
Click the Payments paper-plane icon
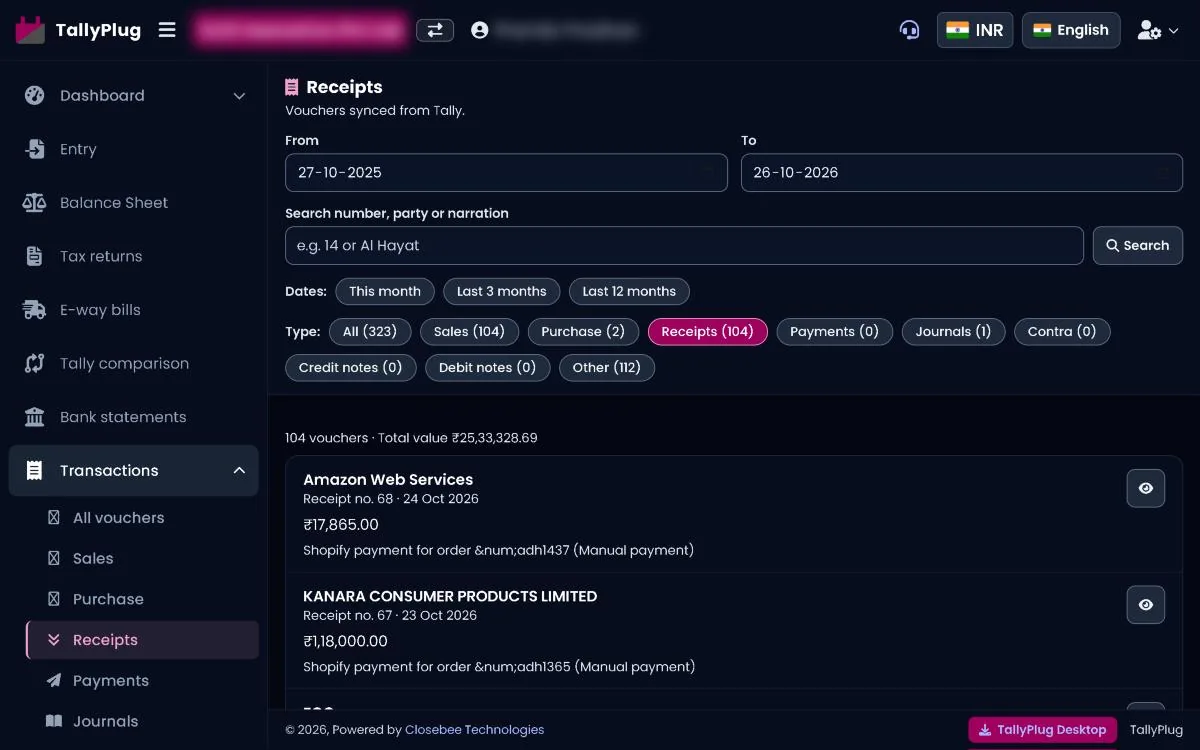[54, 681]
